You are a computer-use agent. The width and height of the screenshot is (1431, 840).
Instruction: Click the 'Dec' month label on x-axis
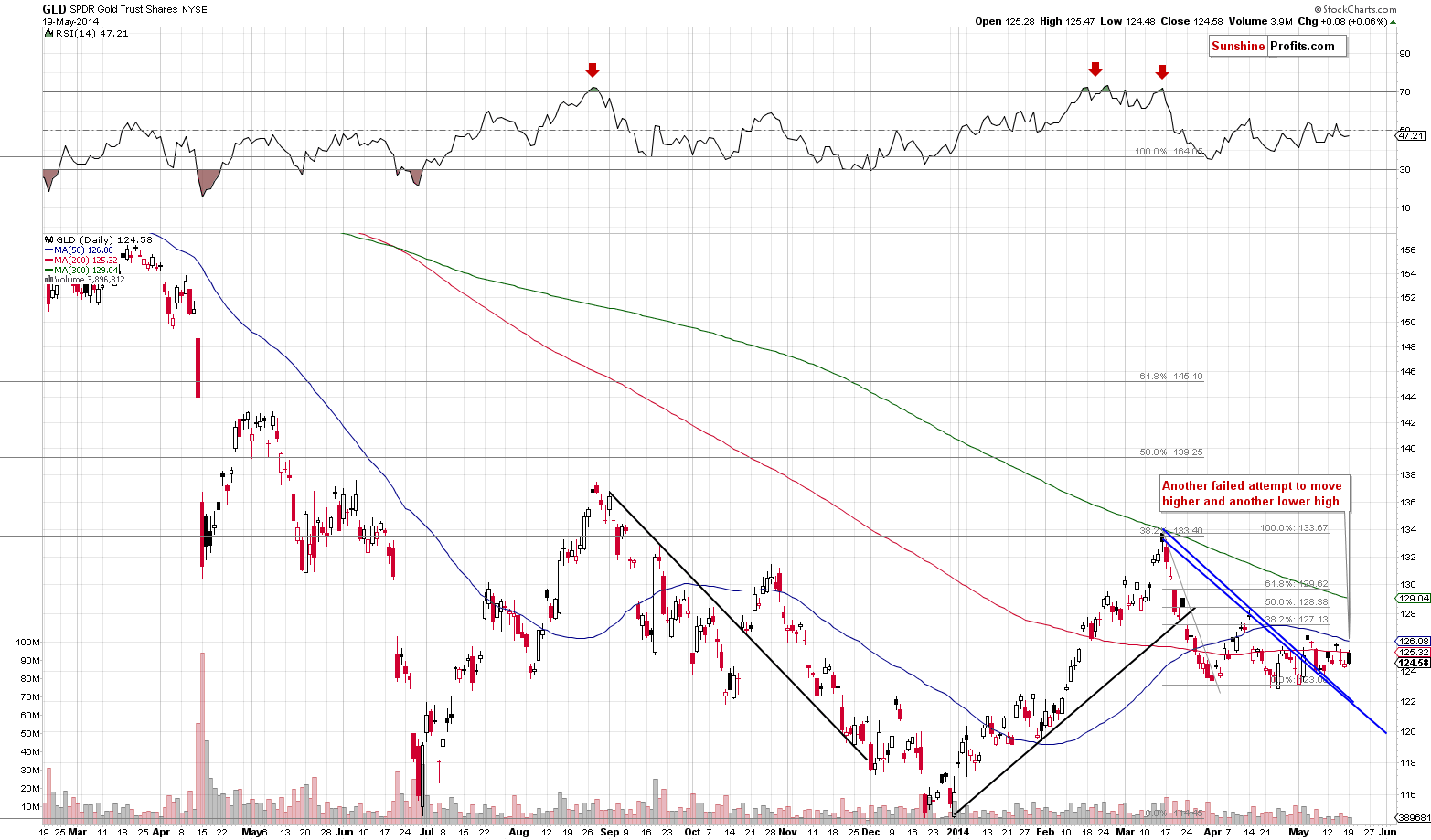(x=870, y=832)
